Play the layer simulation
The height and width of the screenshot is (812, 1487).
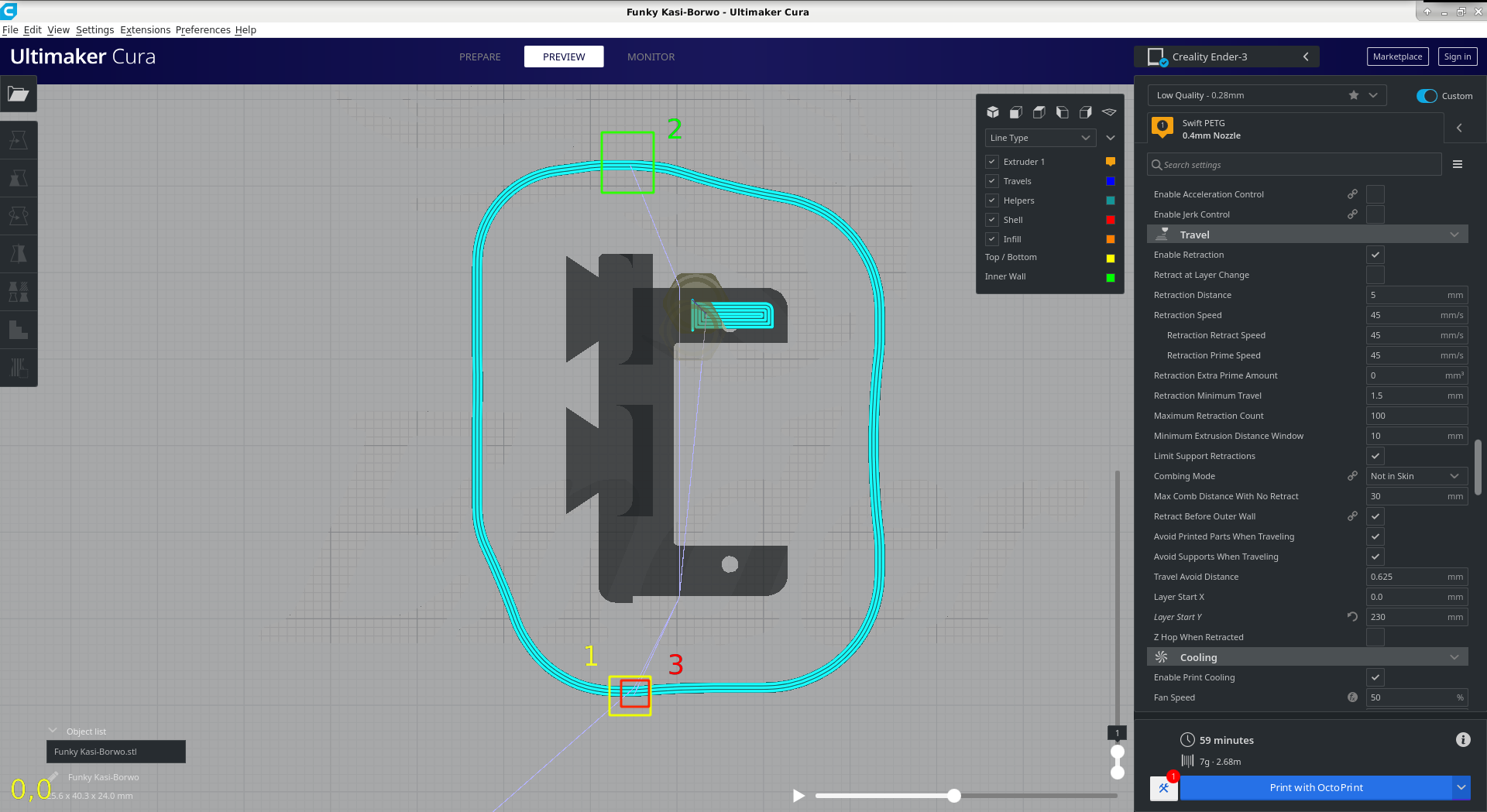798,796
